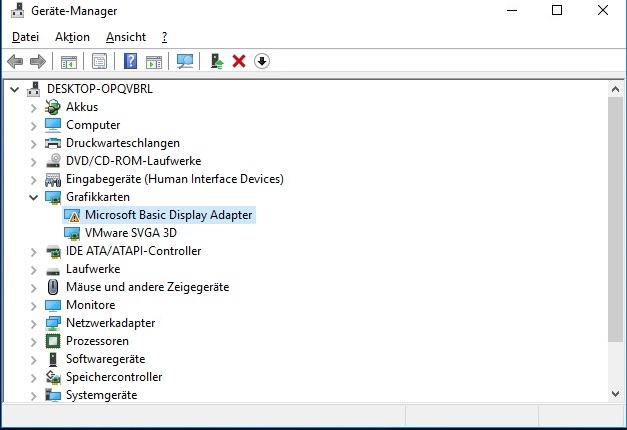Image resolution: width=627 pixels, height=430 pixels.
Task: Click the show/hide console tree icon
Action: click(x=69, y=62)
